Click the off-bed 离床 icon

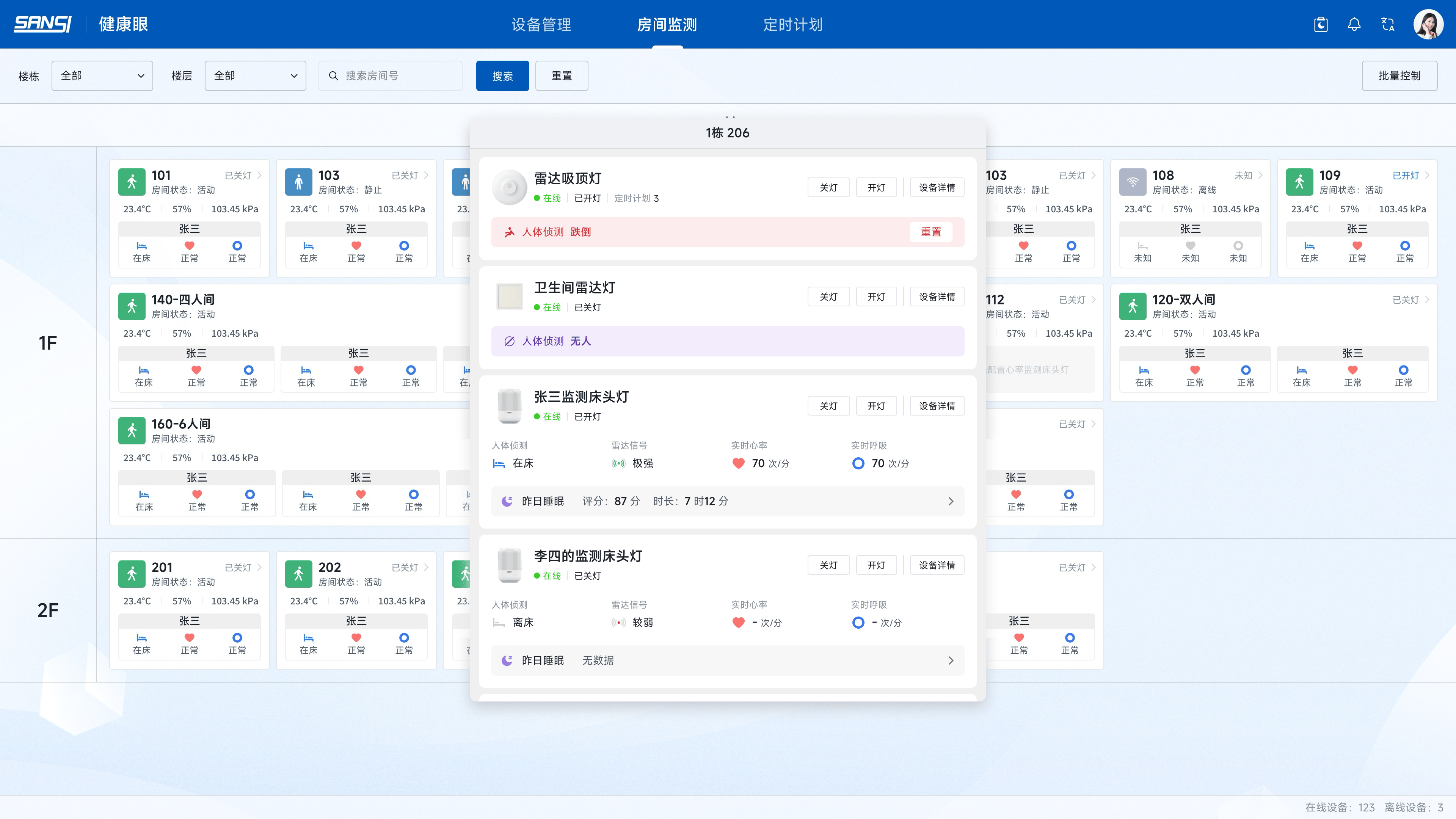tap(499, 623)
